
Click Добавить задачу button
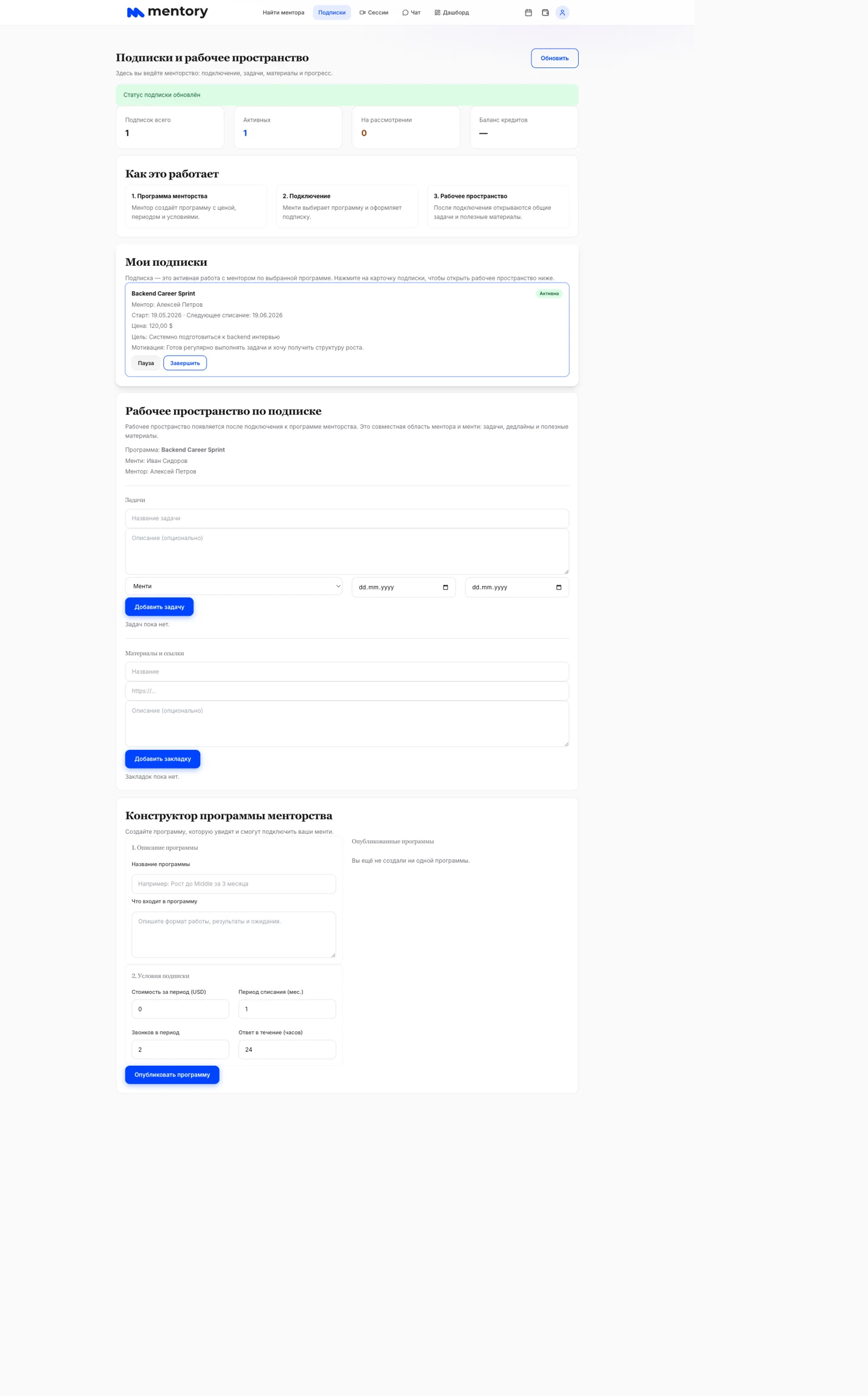coord(159,607)
